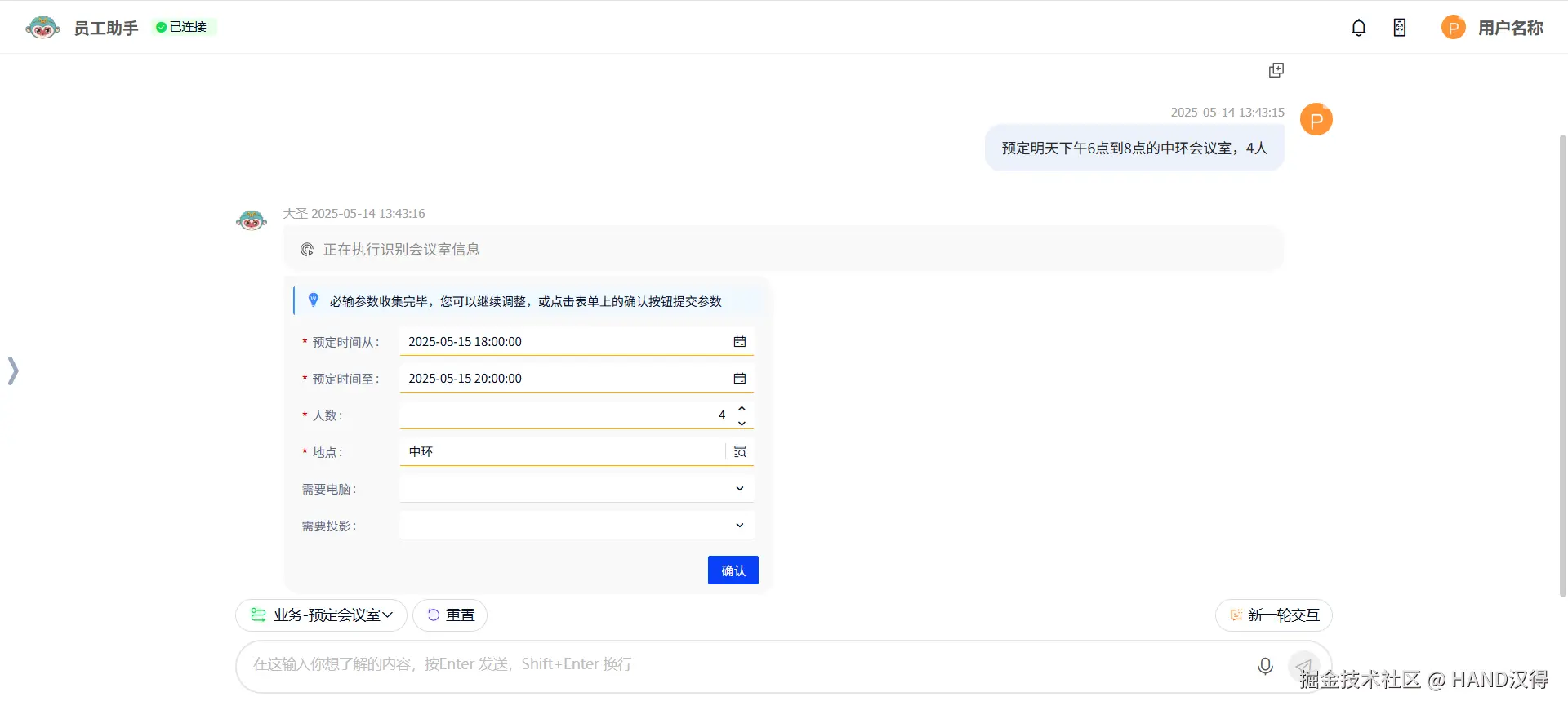Click the mobile device icon in header
This screenshot has width=1568, height=710.
click(1399, 28)
